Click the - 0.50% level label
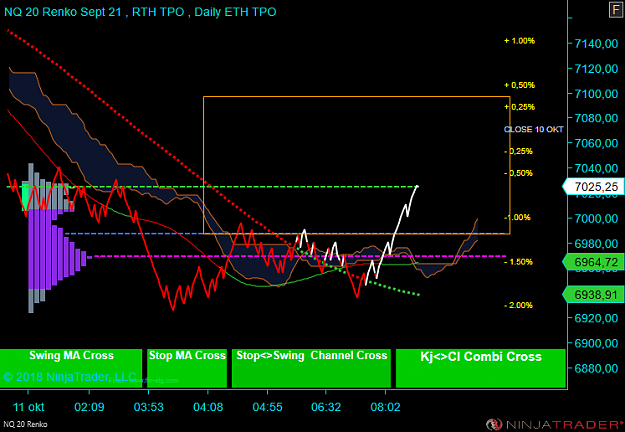 tap(518, 173)
